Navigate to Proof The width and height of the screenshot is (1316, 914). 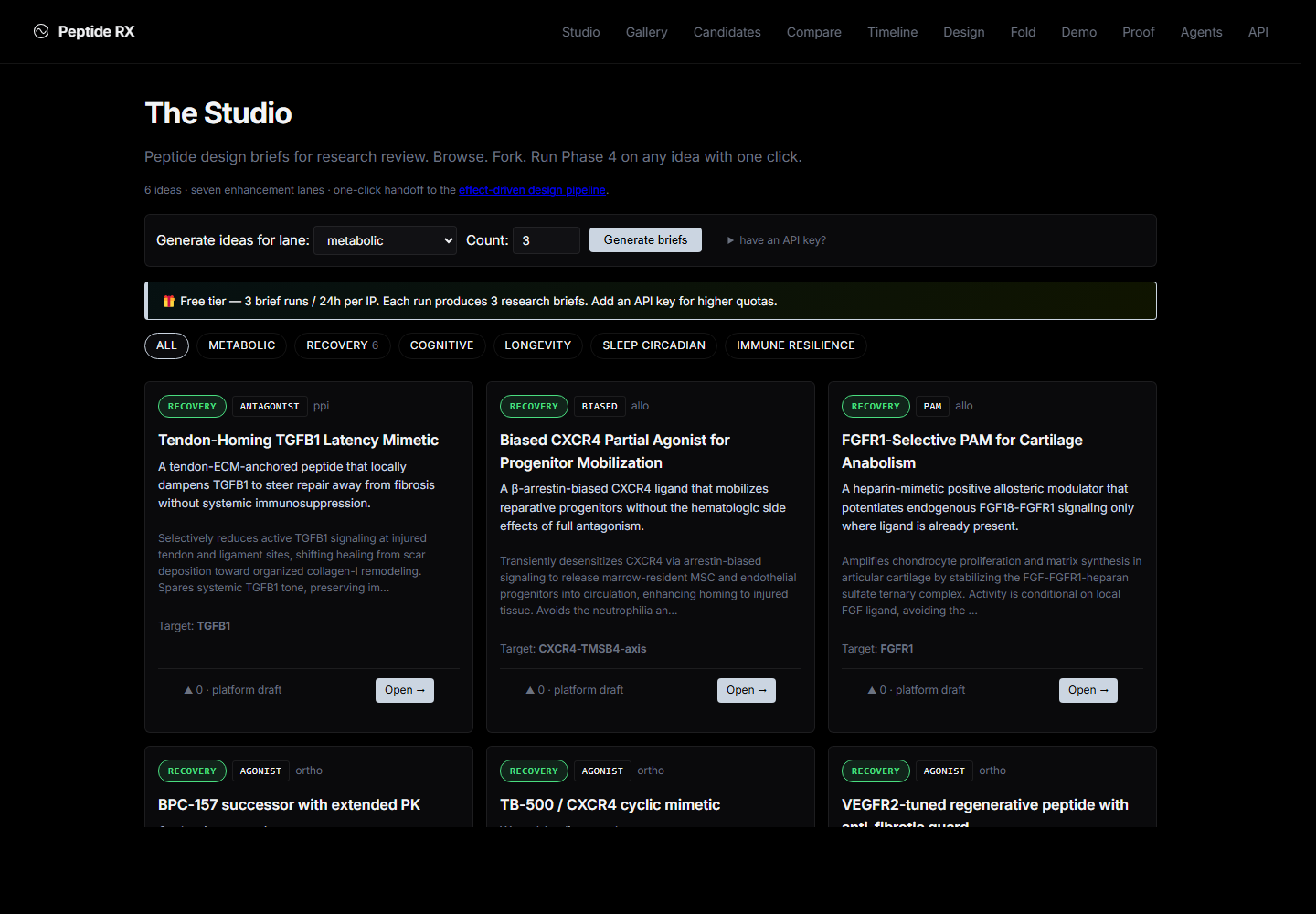pos(1139,32)
